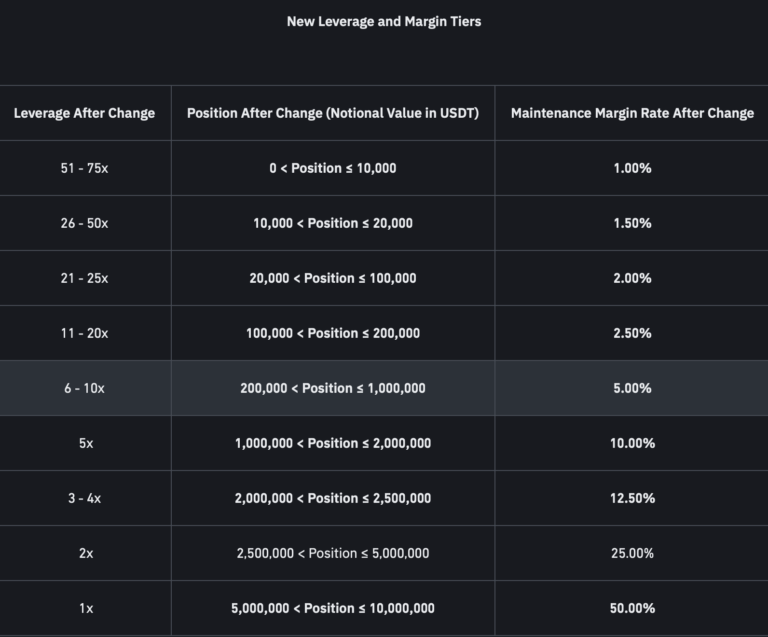The width and height of the screenshot is (768, 637).
Task: Click the 50.00% maintenance margin rate cell
Action: 632,608
